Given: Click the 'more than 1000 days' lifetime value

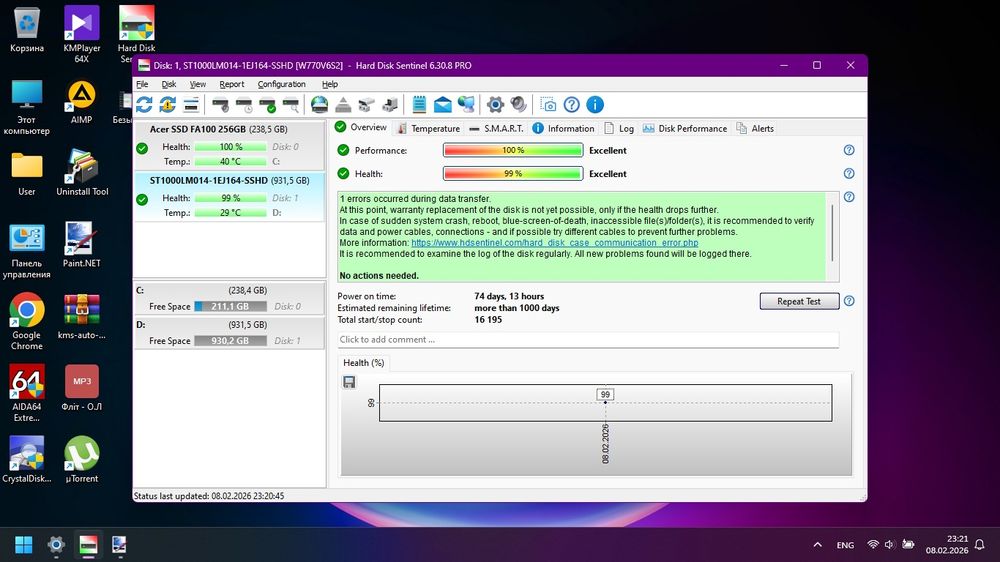Looking at the screenshot, I should tap(517, 308).
